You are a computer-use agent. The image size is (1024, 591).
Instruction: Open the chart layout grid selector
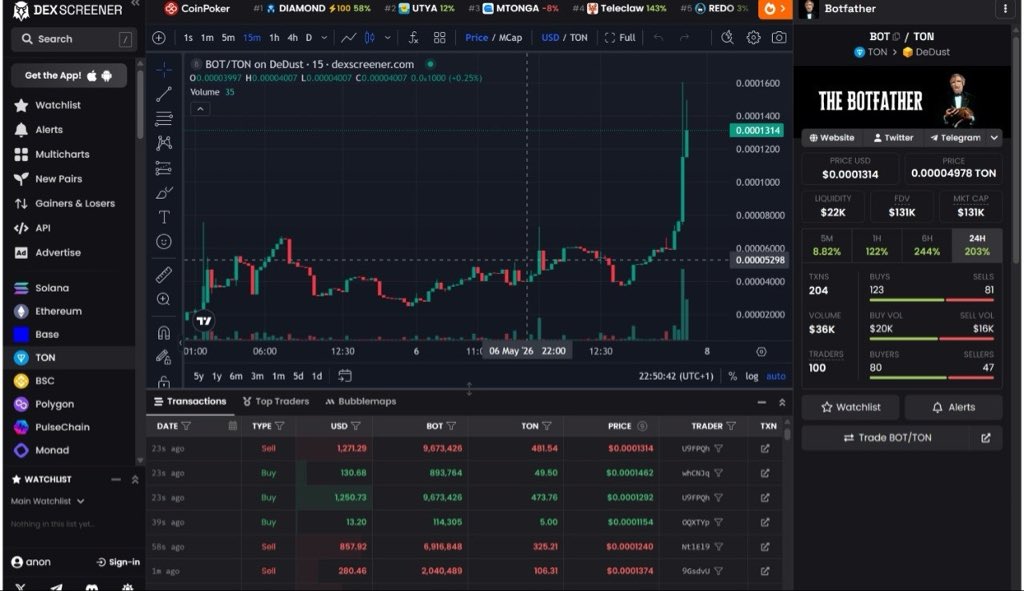point(440,38)
